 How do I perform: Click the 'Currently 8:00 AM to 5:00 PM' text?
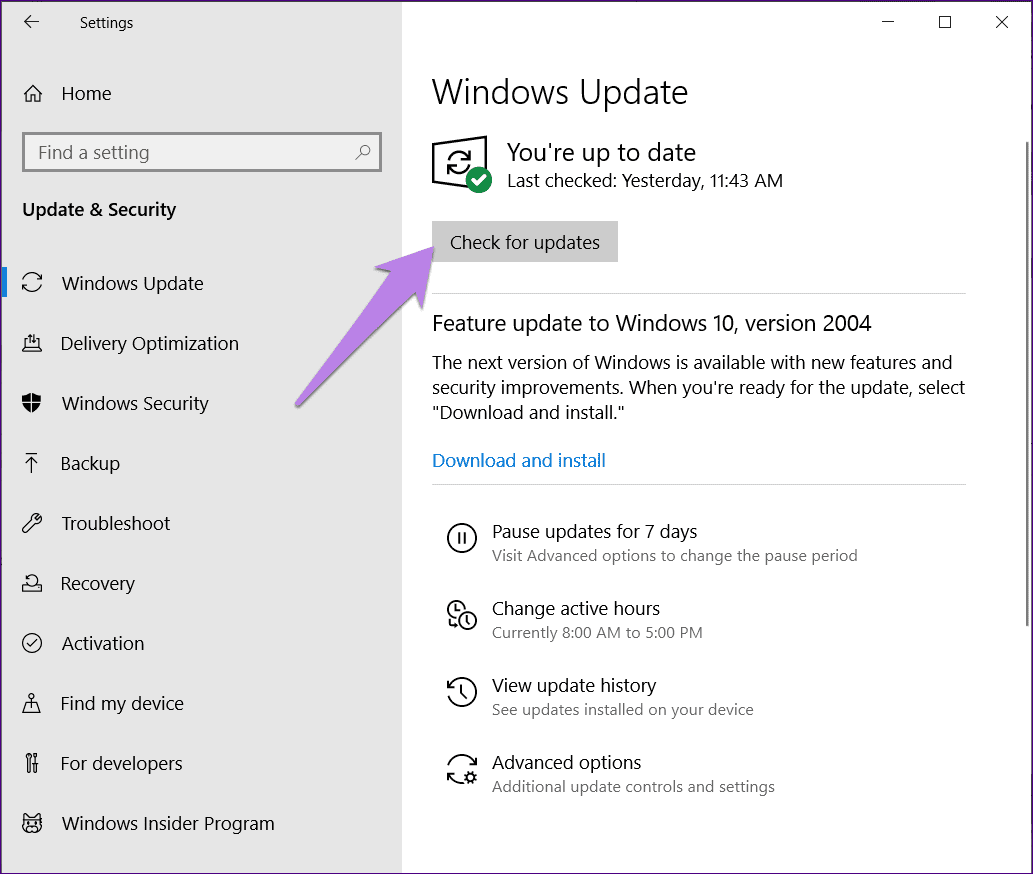click(597, 632)
